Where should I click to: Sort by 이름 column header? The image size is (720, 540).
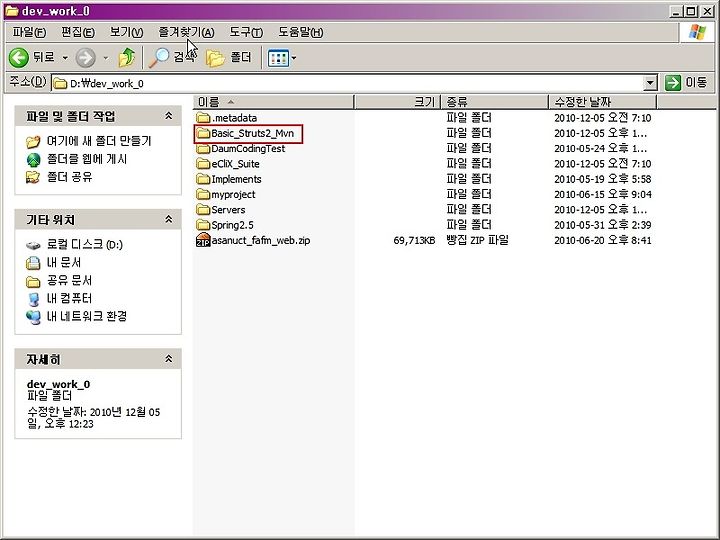274,101
